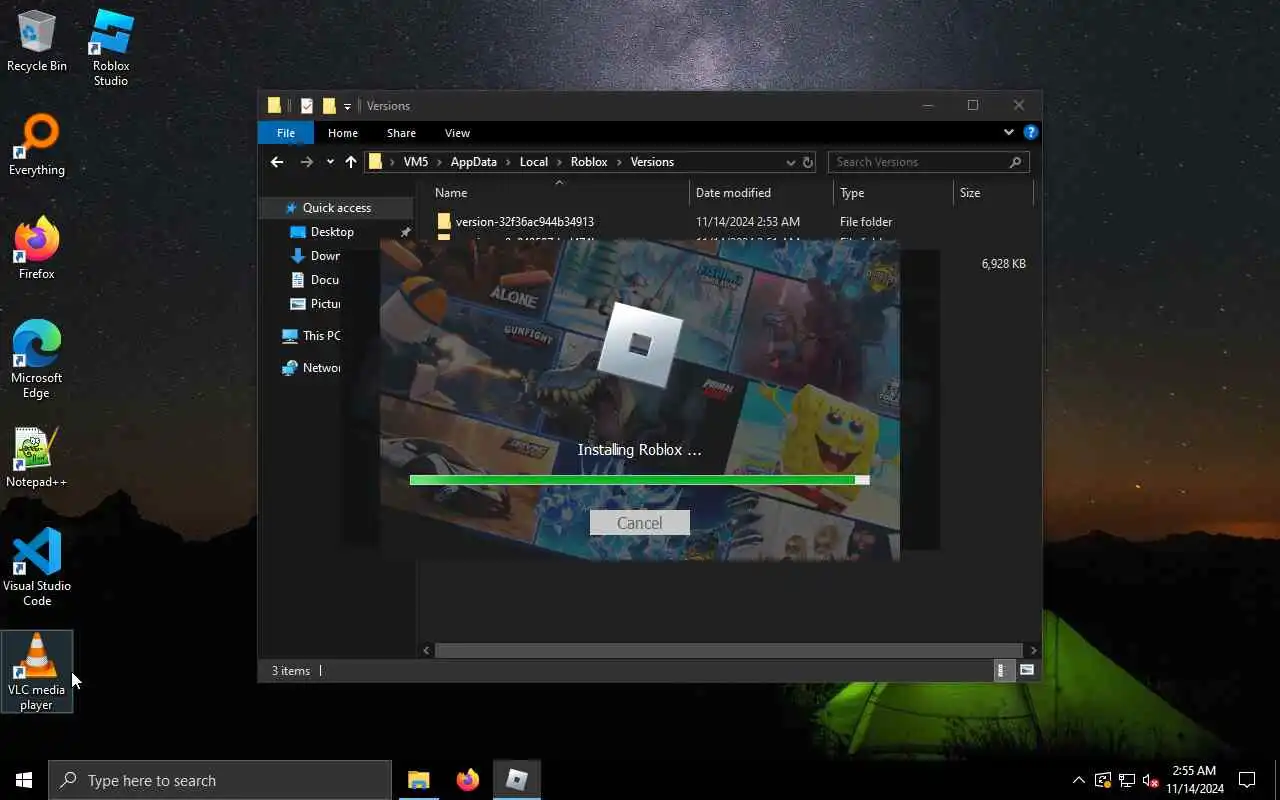This screenshot has height=800, width=1280.
Task: Click the Roblox installation progress bar
Action: click(639, 480)
